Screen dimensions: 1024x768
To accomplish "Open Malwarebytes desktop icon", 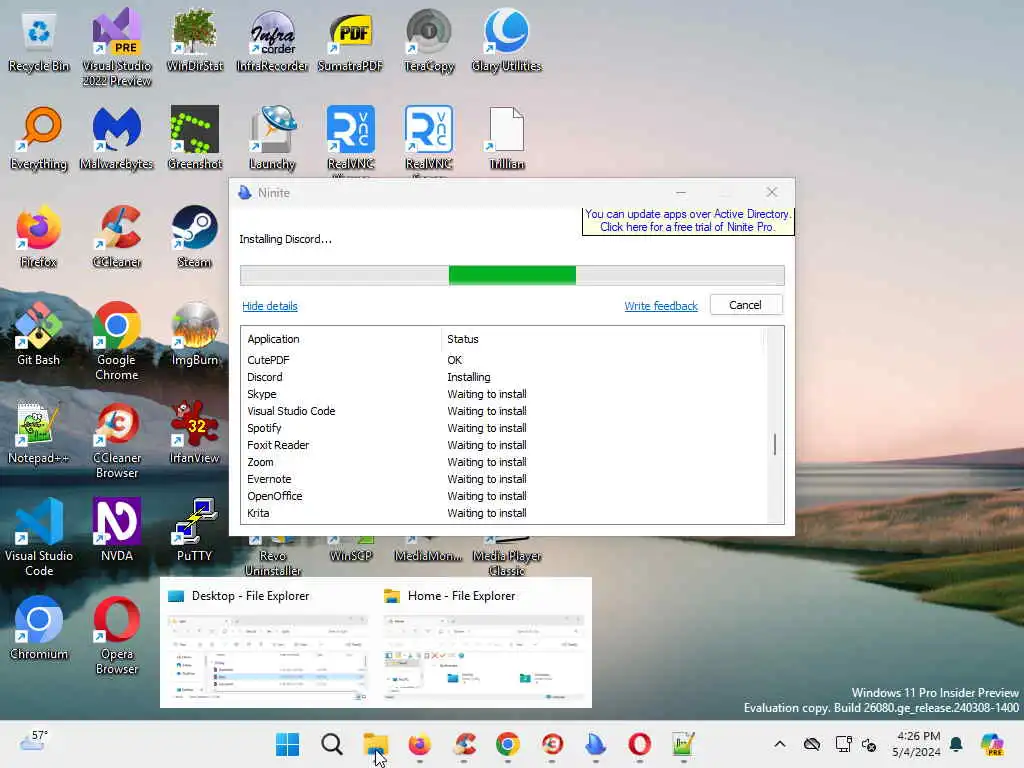I will [x=117, y=139].
